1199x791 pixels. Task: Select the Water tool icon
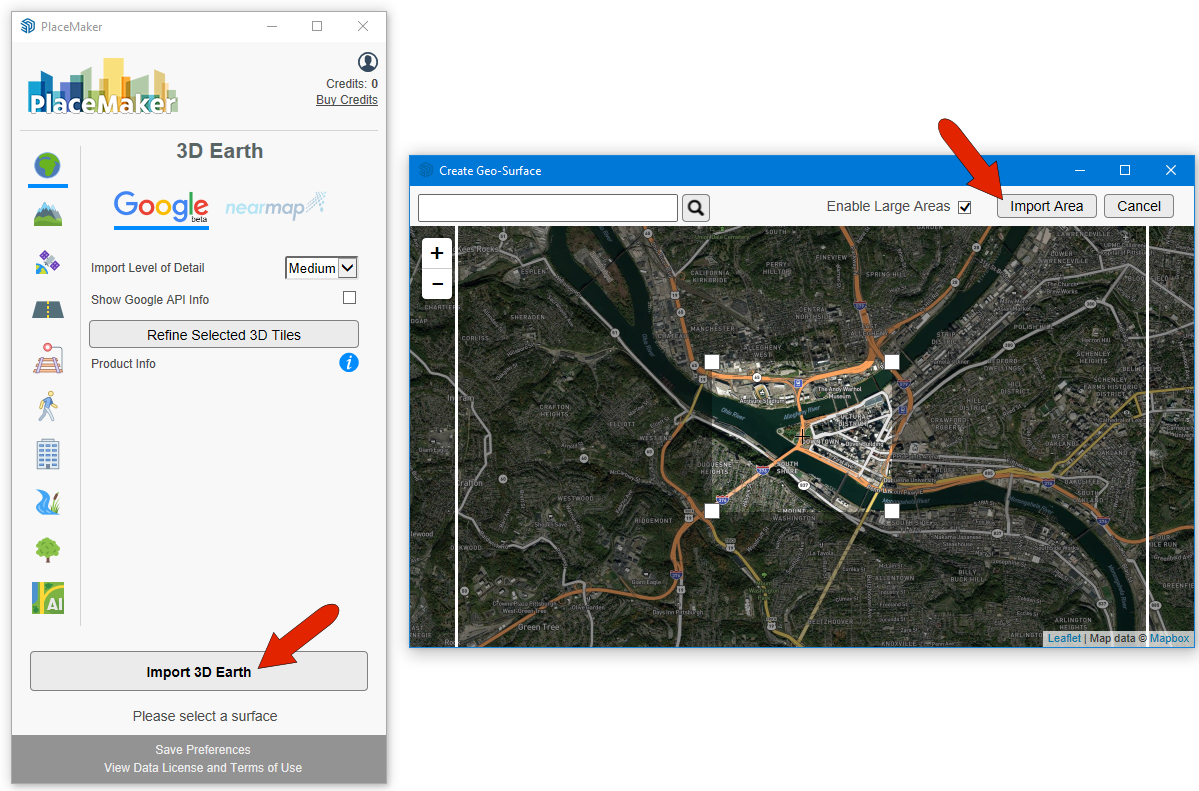tap(47, 502)
